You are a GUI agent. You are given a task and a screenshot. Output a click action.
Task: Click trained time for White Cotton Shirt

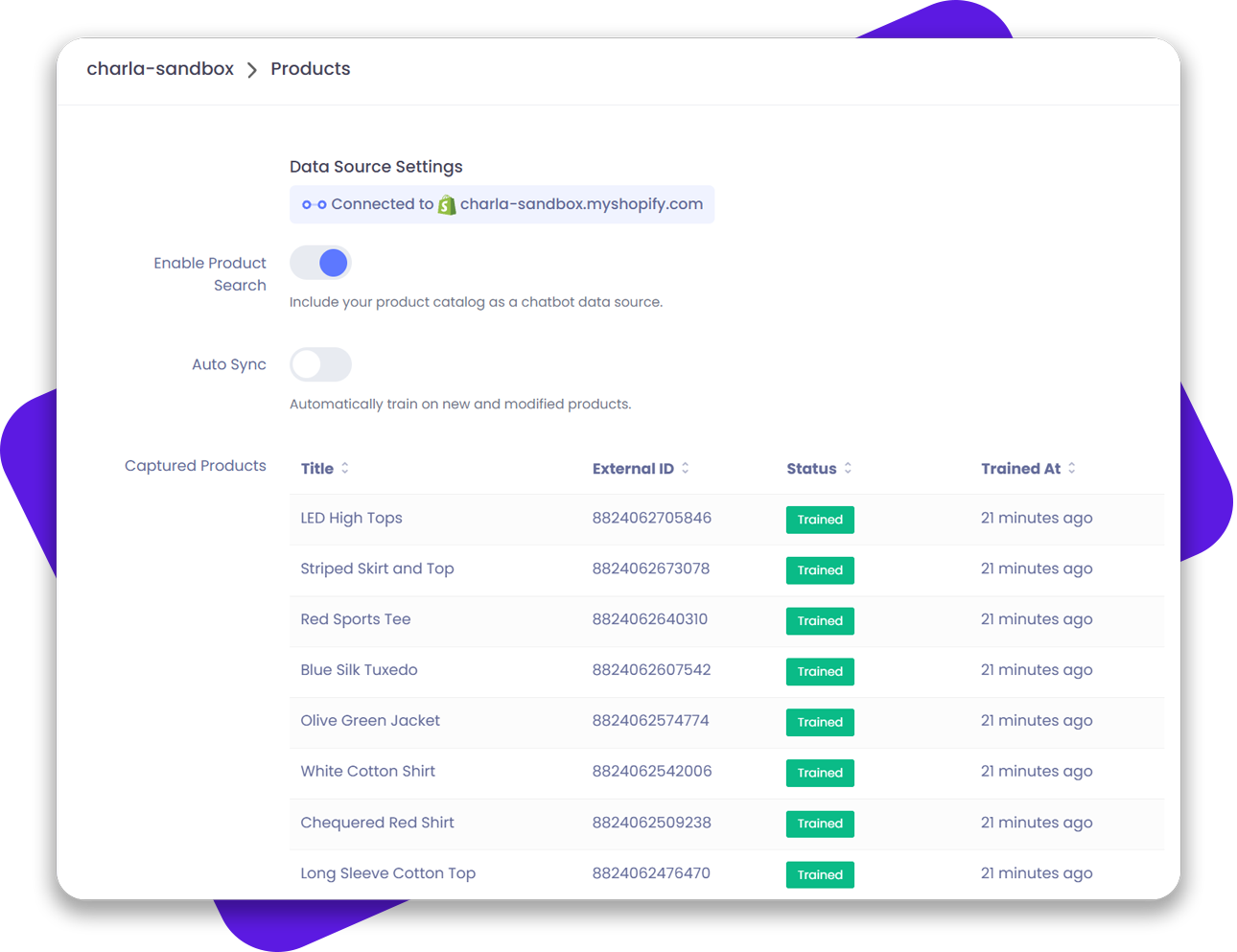[x=1037, y=772]
